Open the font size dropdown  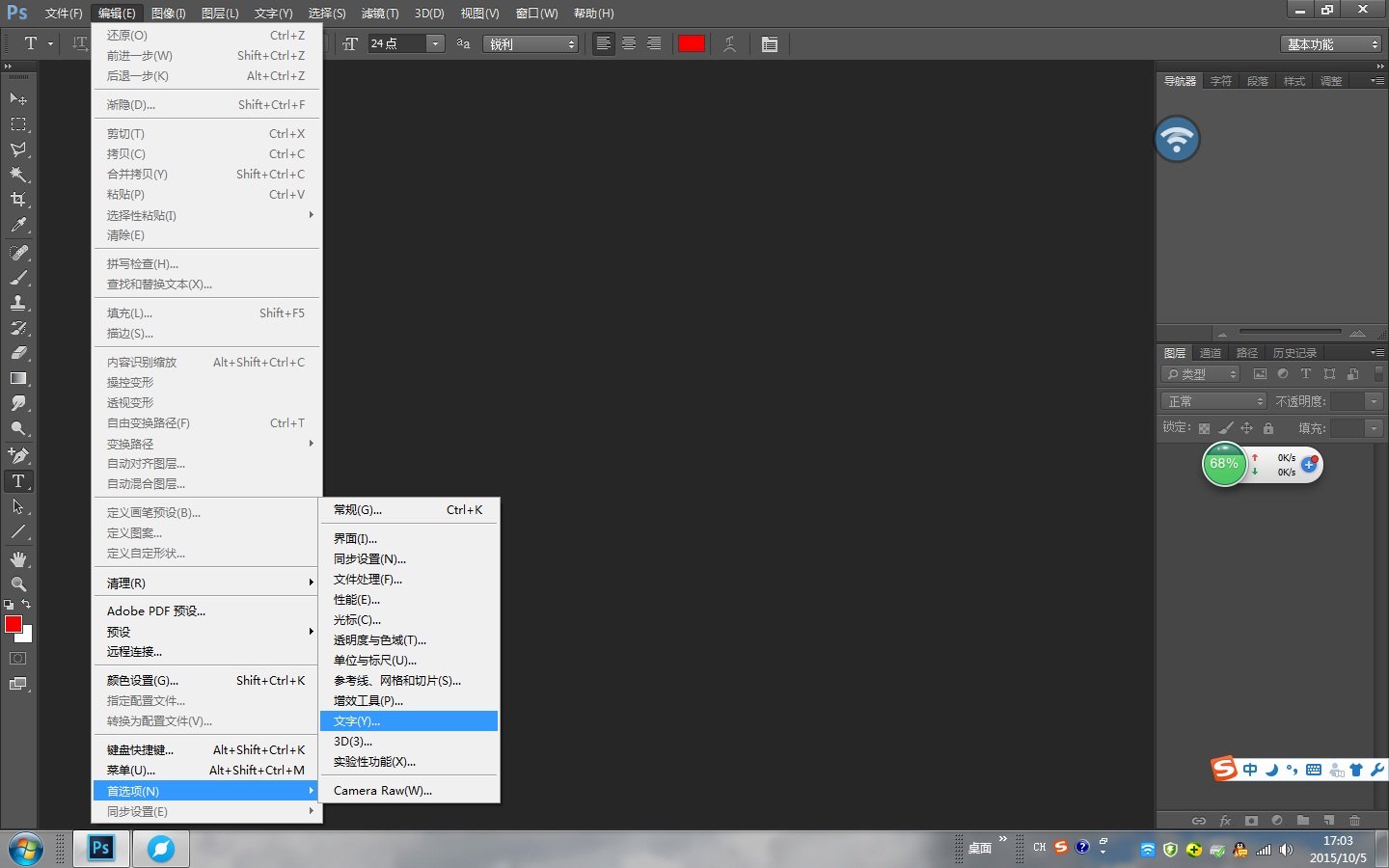[435, 43]
